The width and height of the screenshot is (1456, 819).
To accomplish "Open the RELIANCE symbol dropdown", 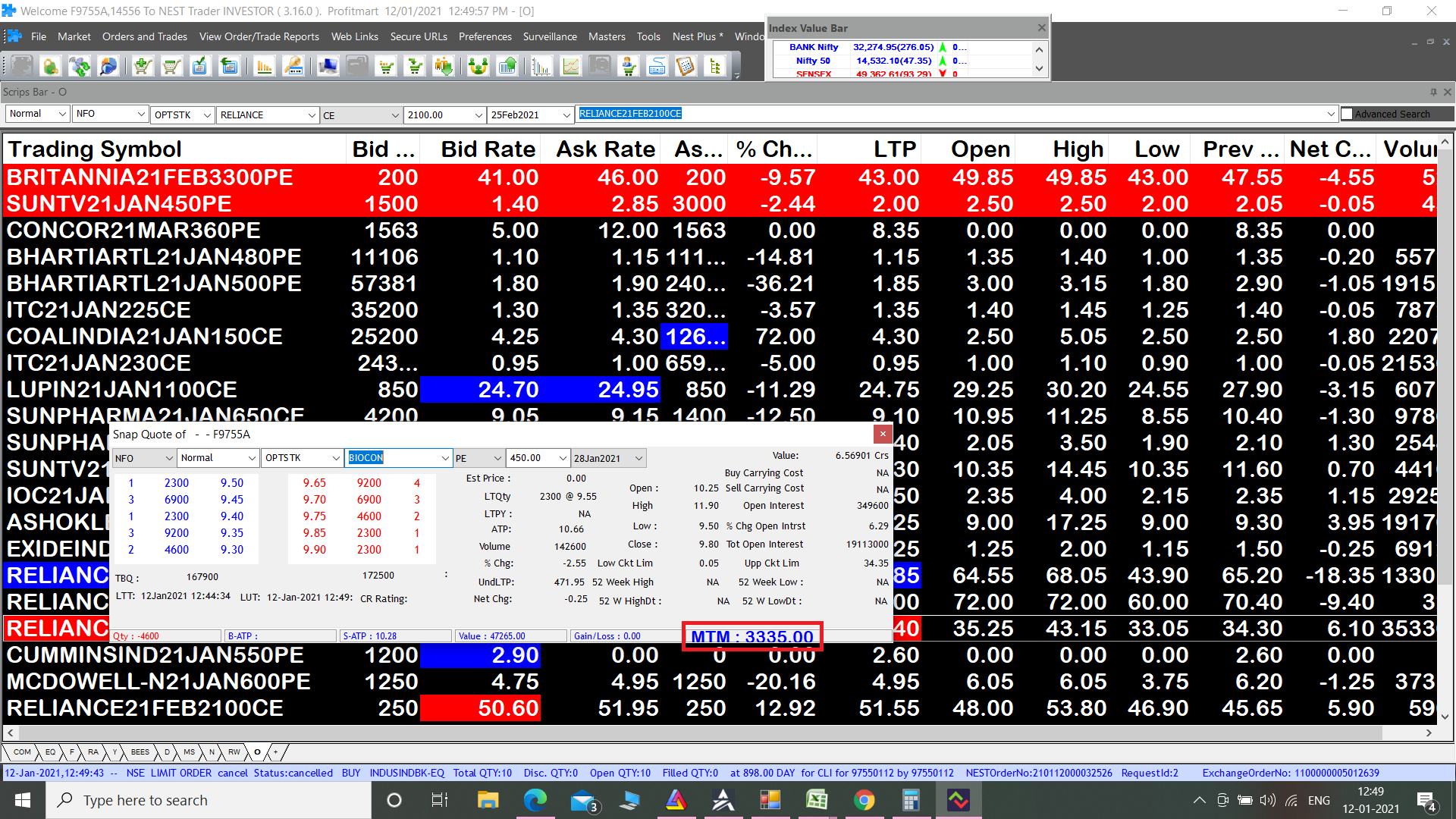I will pyautogui.click(x=312, y=115).
